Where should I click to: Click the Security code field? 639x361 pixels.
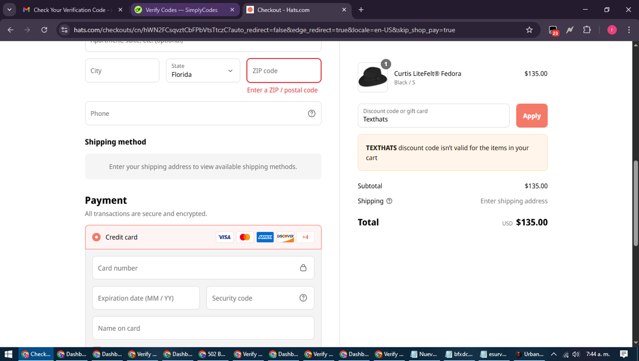tap(260, 298)
